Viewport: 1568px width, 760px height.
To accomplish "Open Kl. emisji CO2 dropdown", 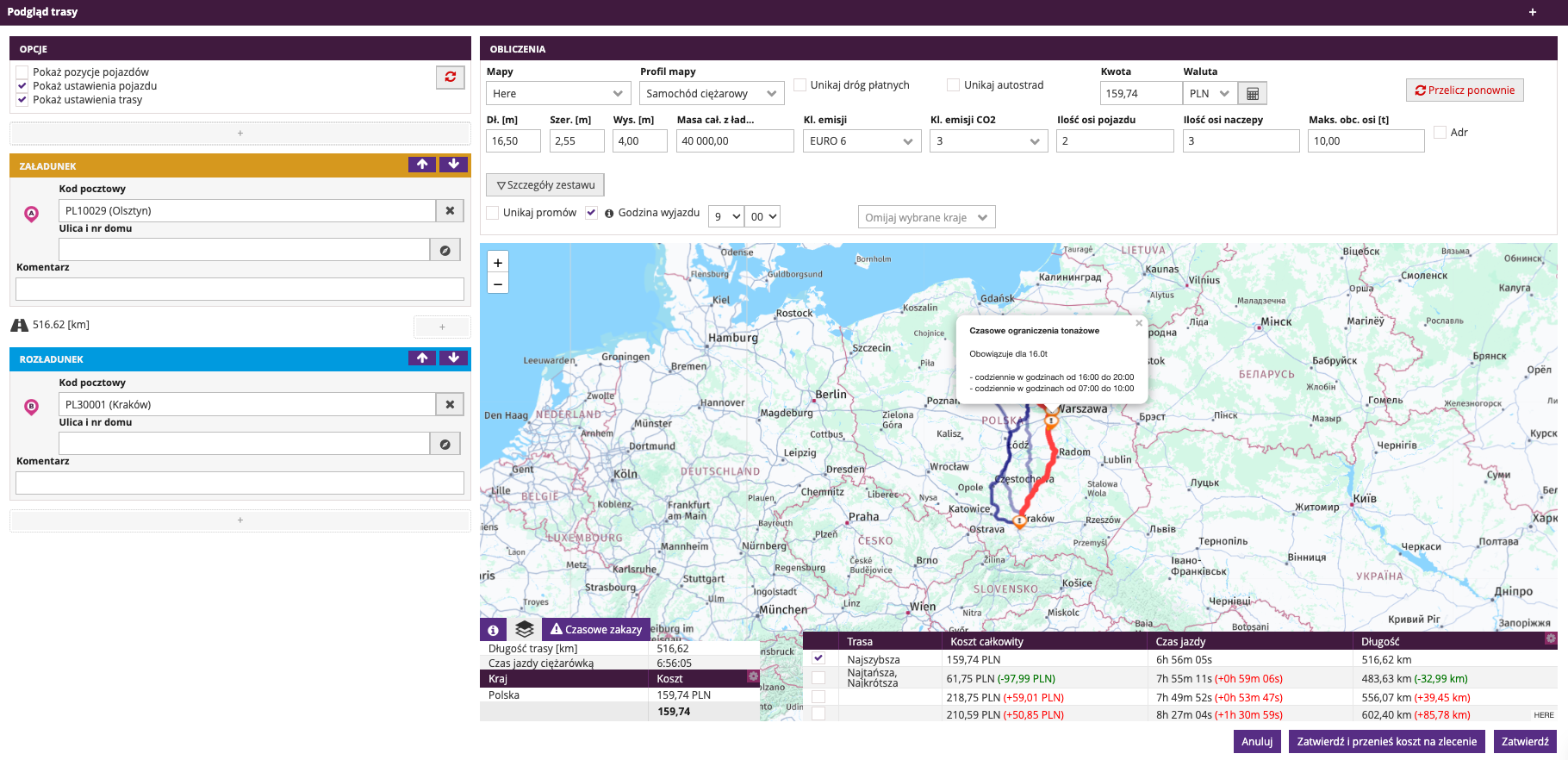I will point(989,141).
